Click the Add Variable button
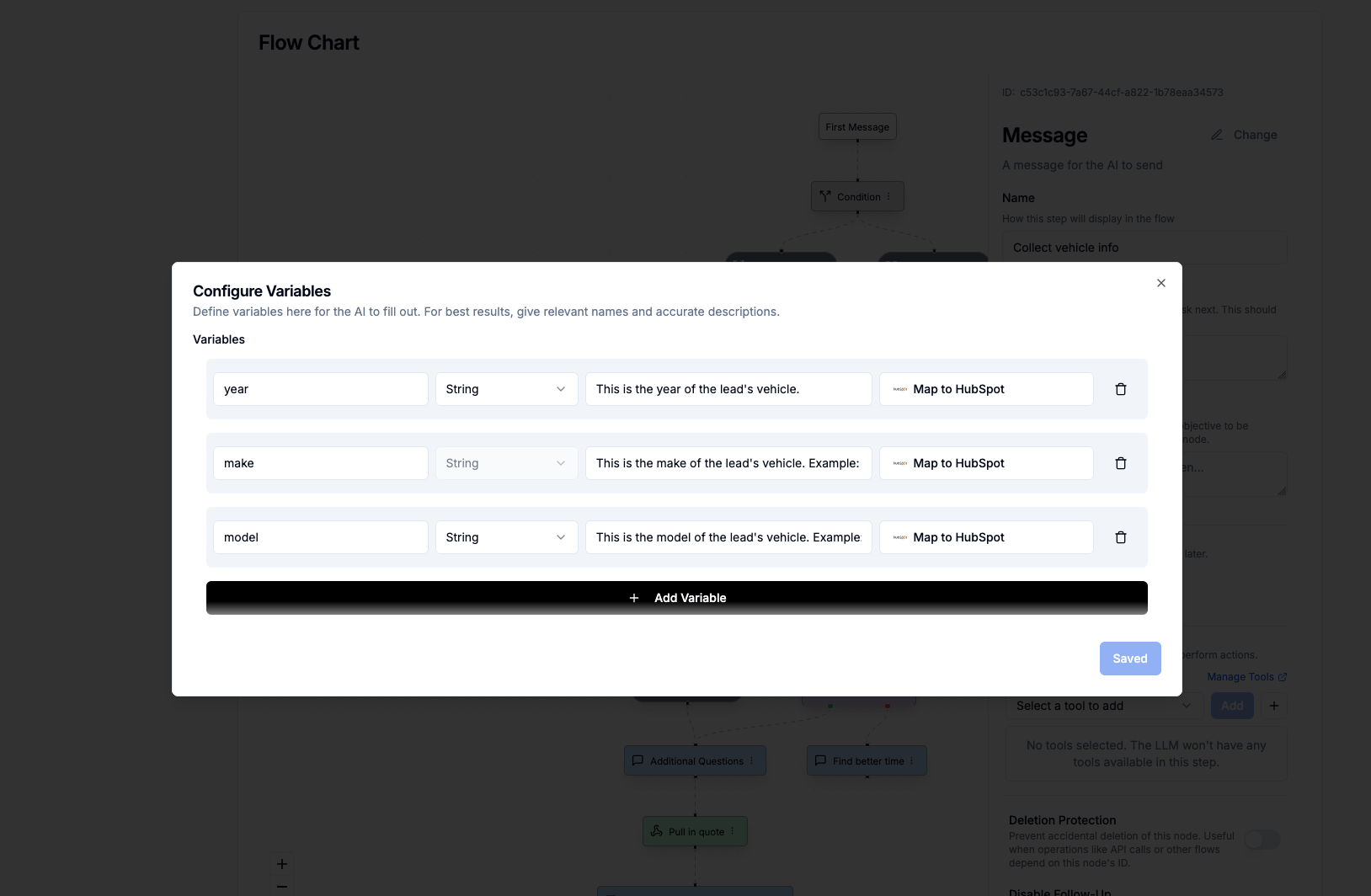 [677, 598]
